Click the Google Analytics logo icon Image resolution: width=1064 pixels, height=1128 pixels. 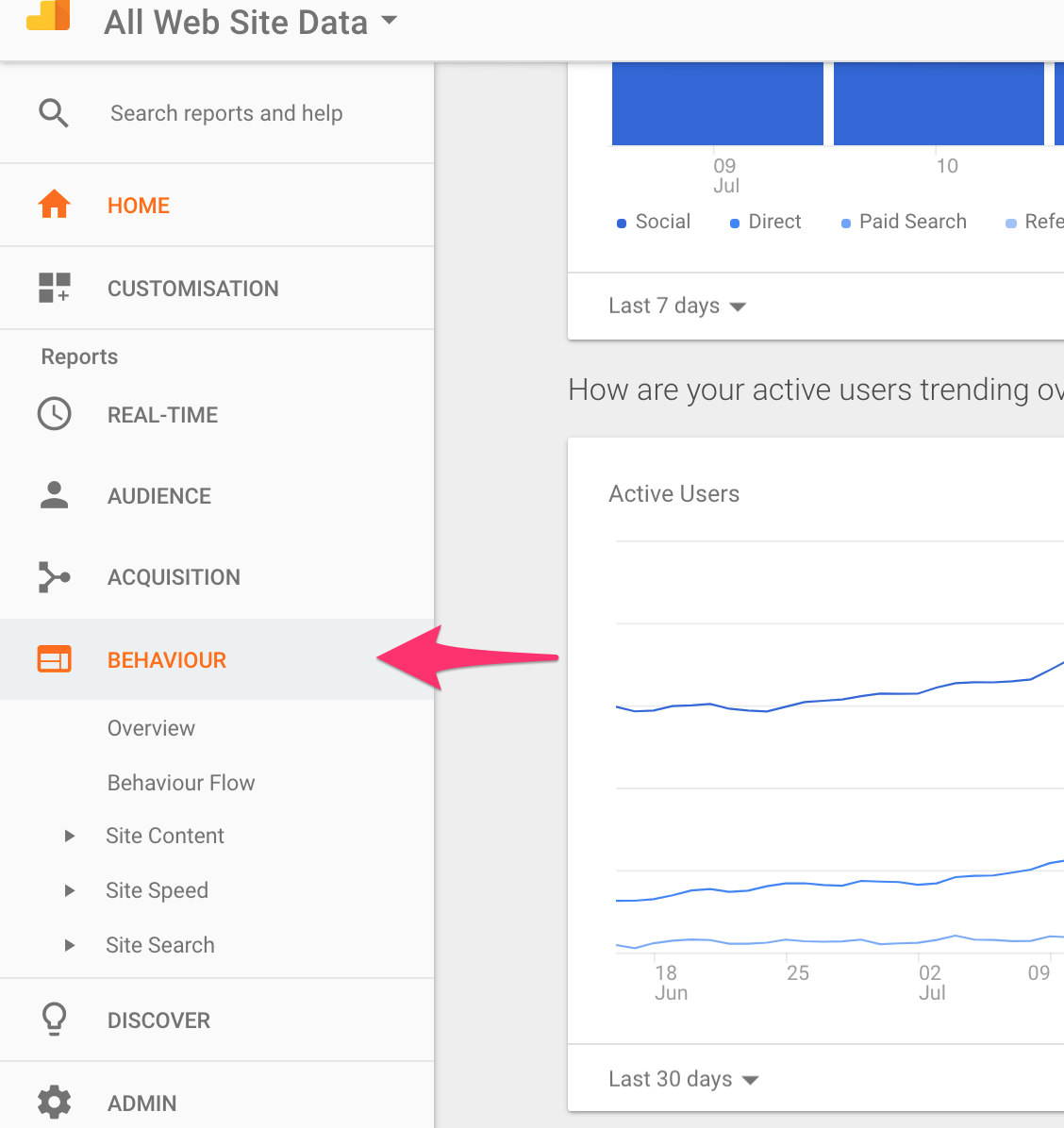click(x=48, y=17)
